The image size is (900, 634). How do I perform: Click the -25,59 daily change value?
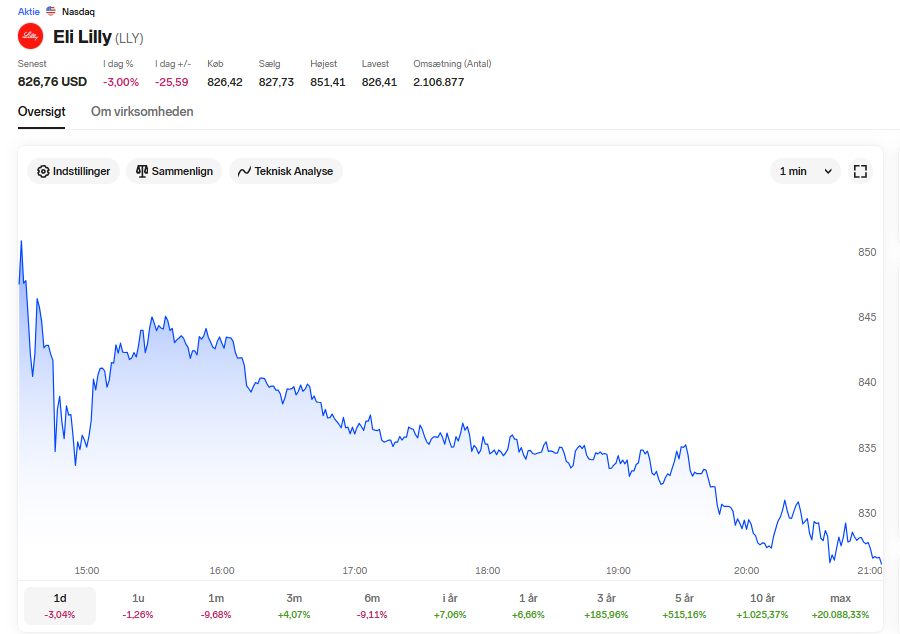(x=172, y=82)
